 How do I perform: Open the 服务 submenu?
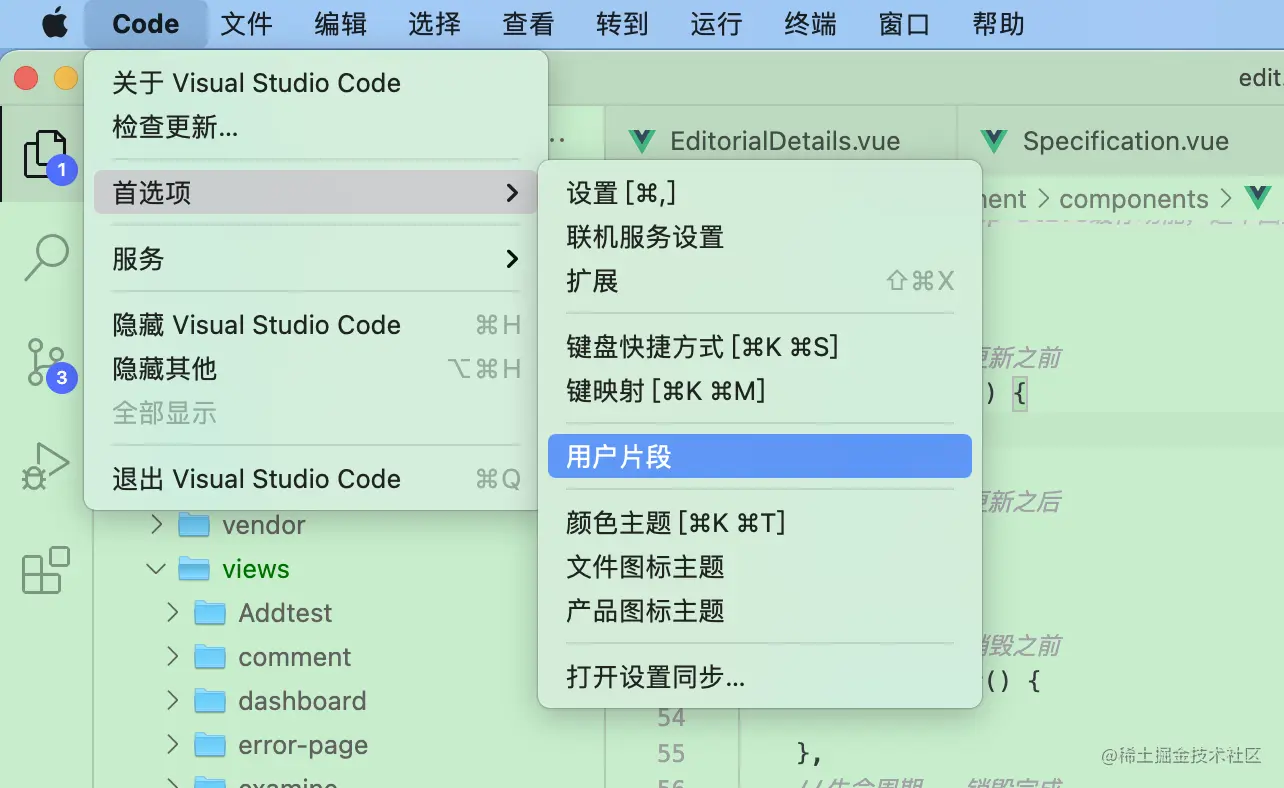tap(316, 259)
